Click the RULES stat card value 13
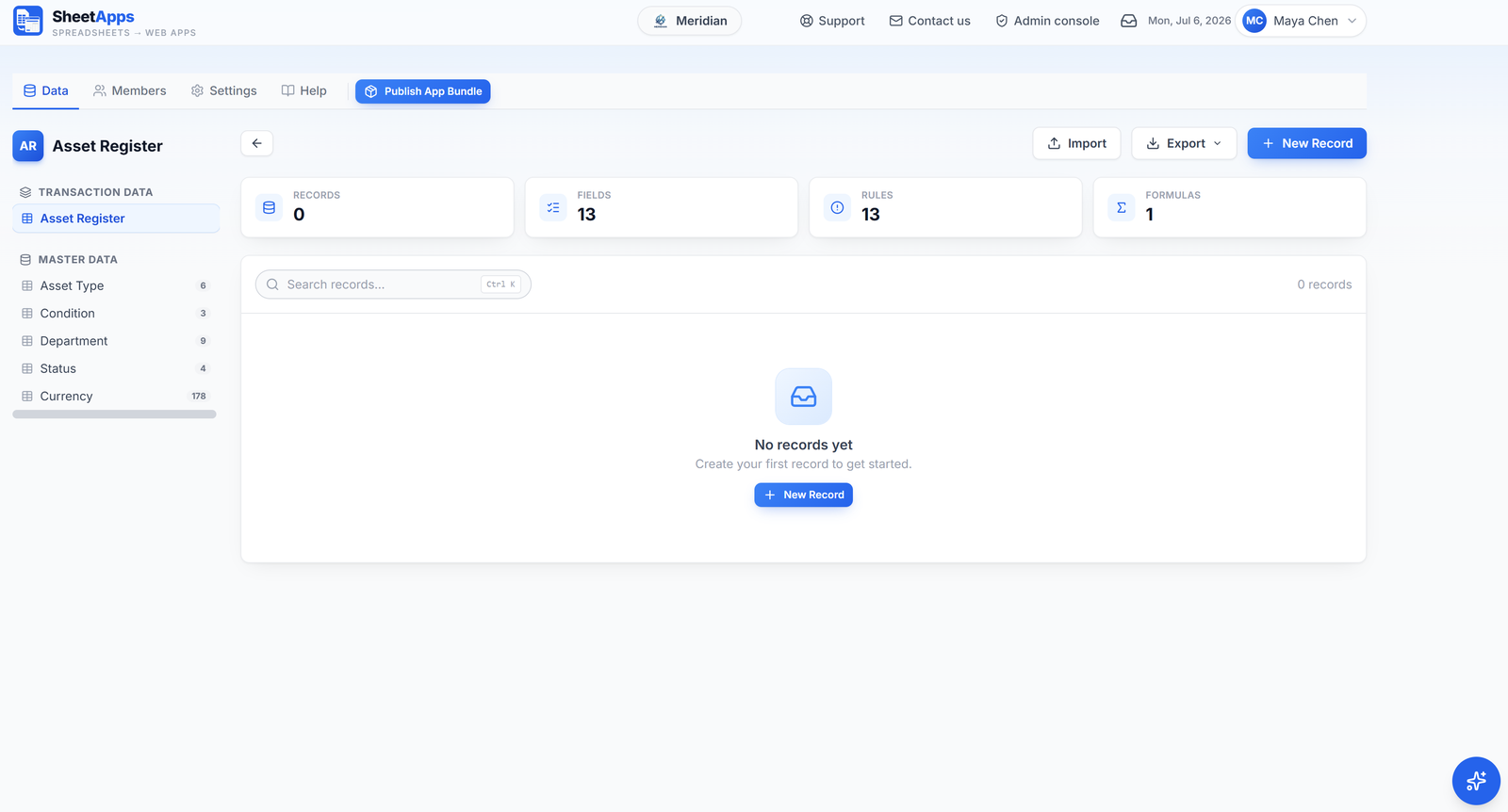1508x812 pixels. [x=871, y=215]
